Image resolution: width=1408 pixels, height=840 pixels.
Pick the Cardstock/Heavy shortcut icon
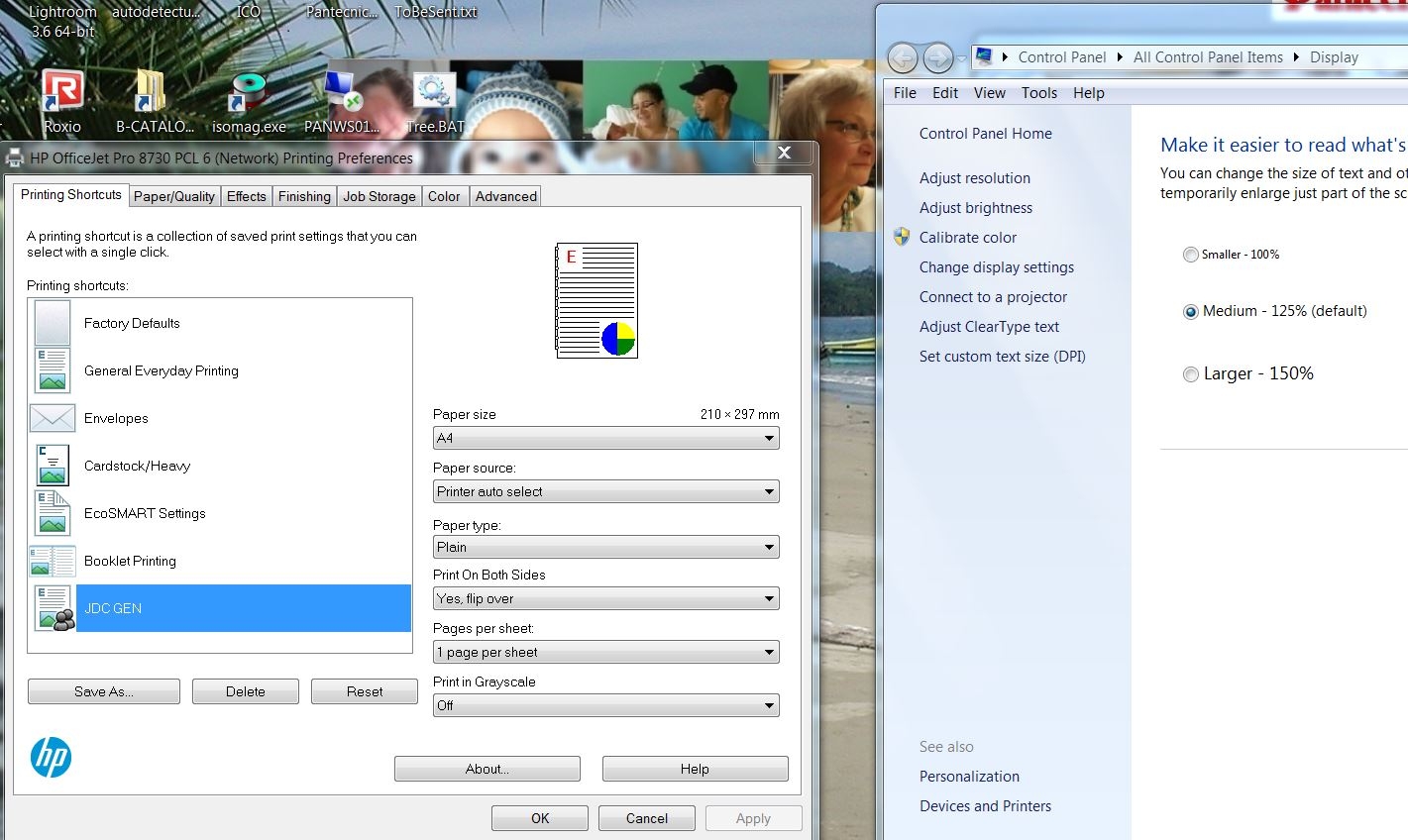[53, 466]
